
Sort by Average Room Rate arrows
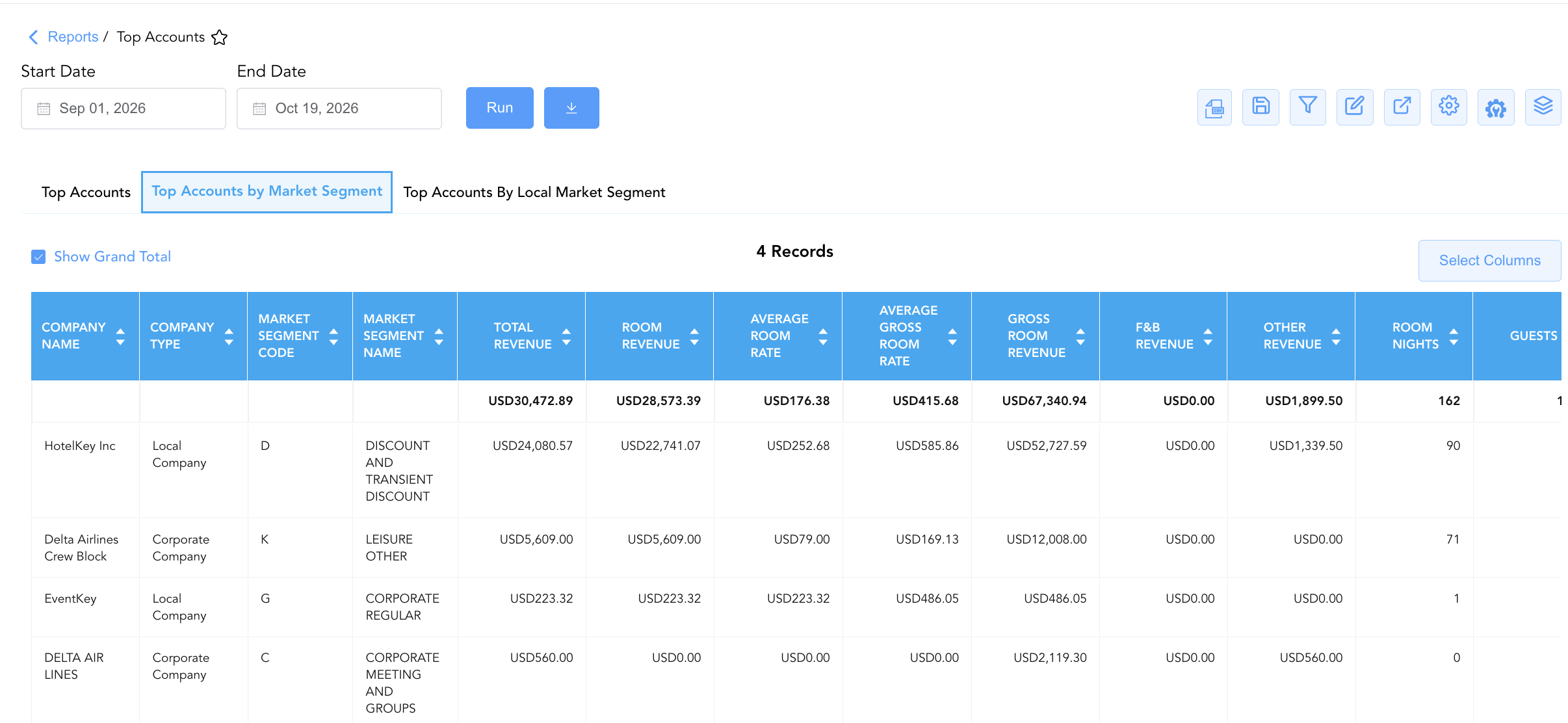823,336
